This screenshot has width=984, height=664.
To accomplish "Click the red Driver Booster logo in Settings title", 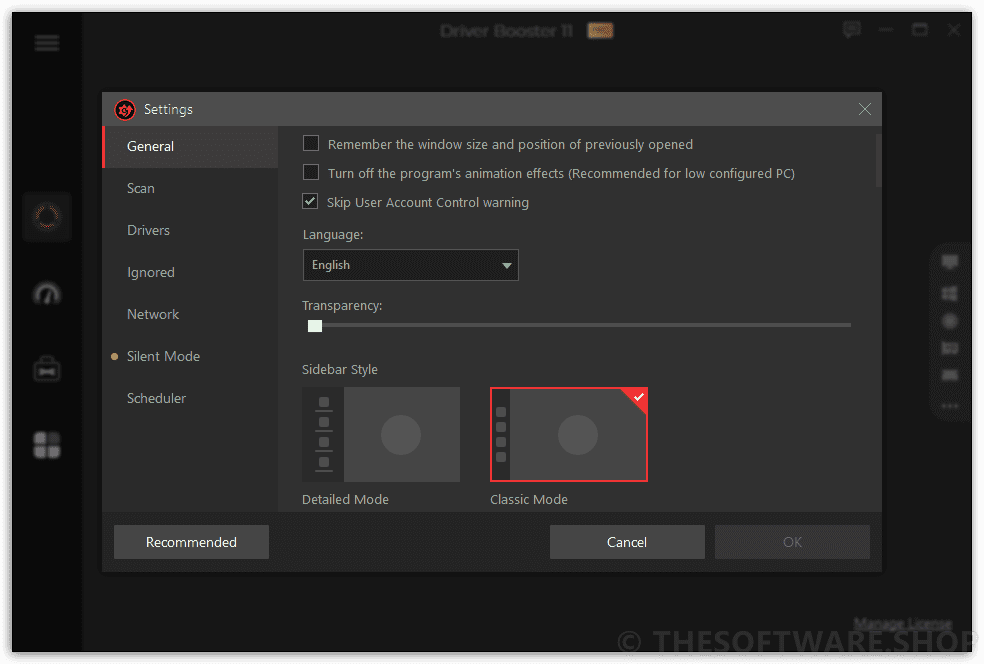I will [125, 110].
